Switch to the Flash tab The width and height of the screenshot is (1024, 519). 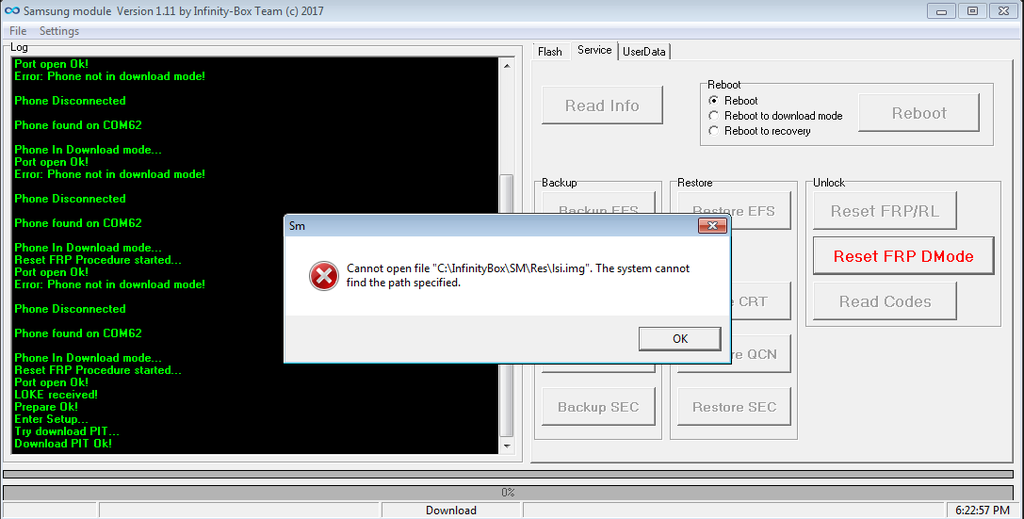(550, 52)
